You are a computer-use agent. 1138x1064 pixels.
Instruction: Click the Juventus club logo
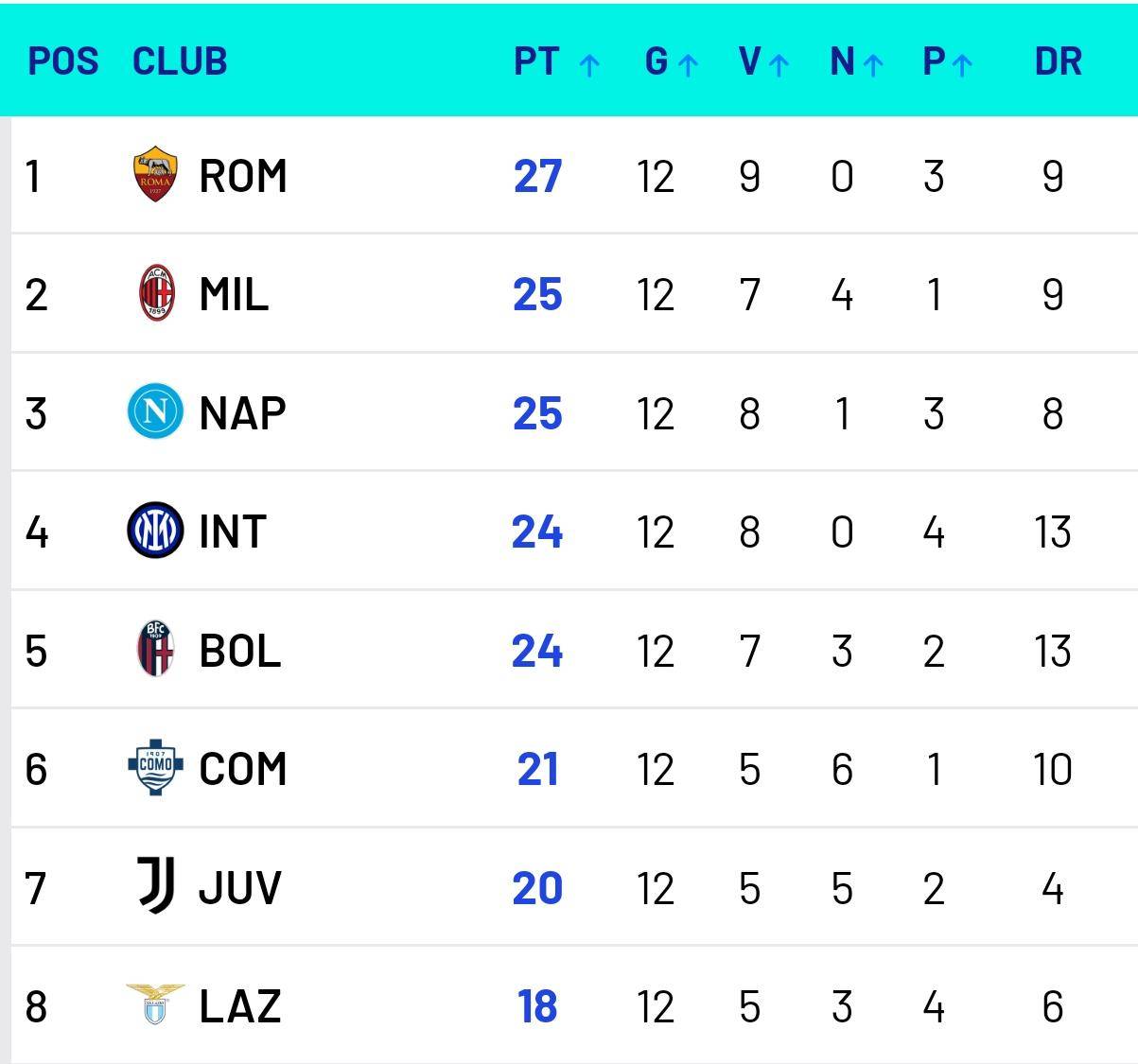coord(156,886)
